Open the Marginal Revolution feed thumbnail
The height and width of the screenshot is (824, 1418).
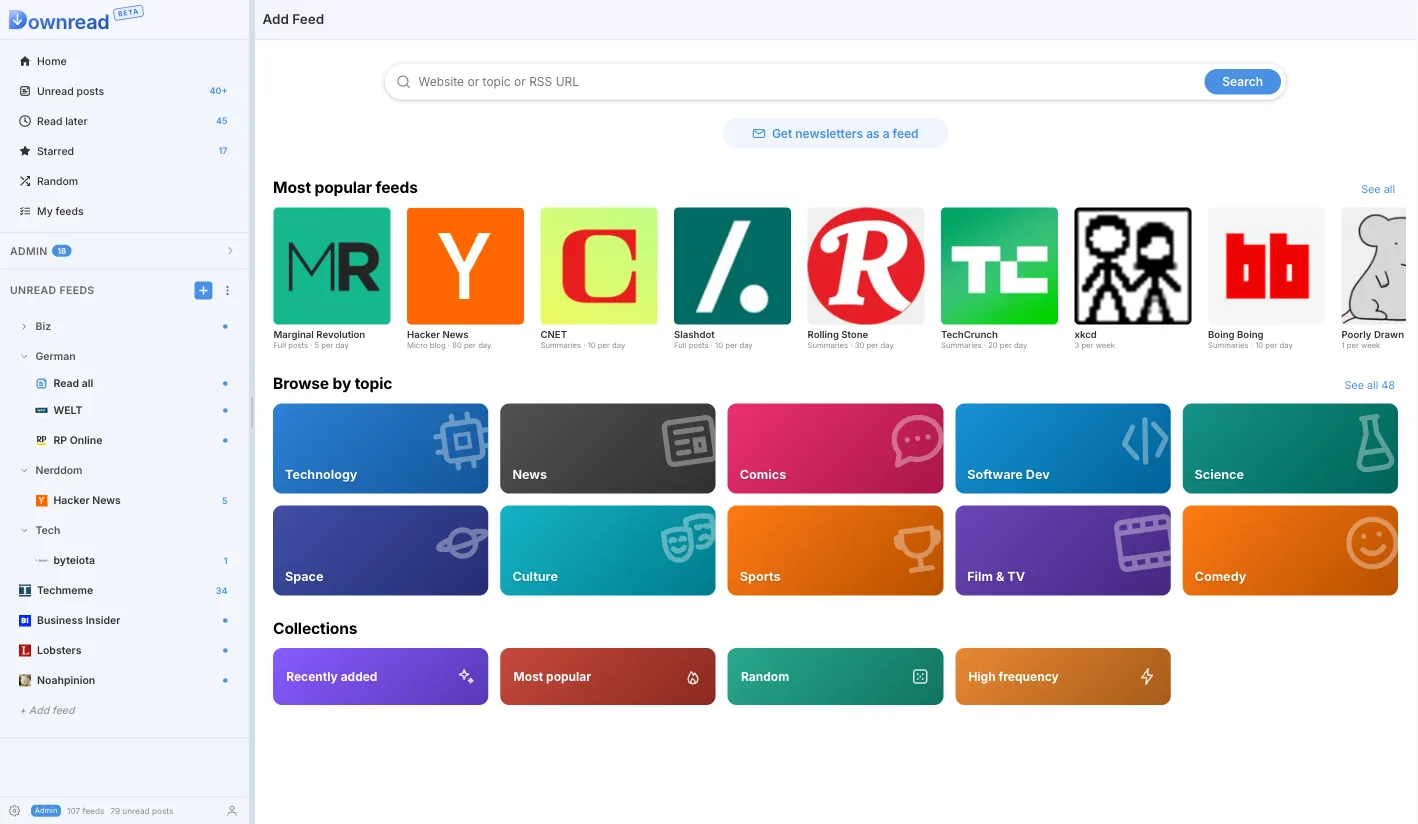(x=332, y=266)
